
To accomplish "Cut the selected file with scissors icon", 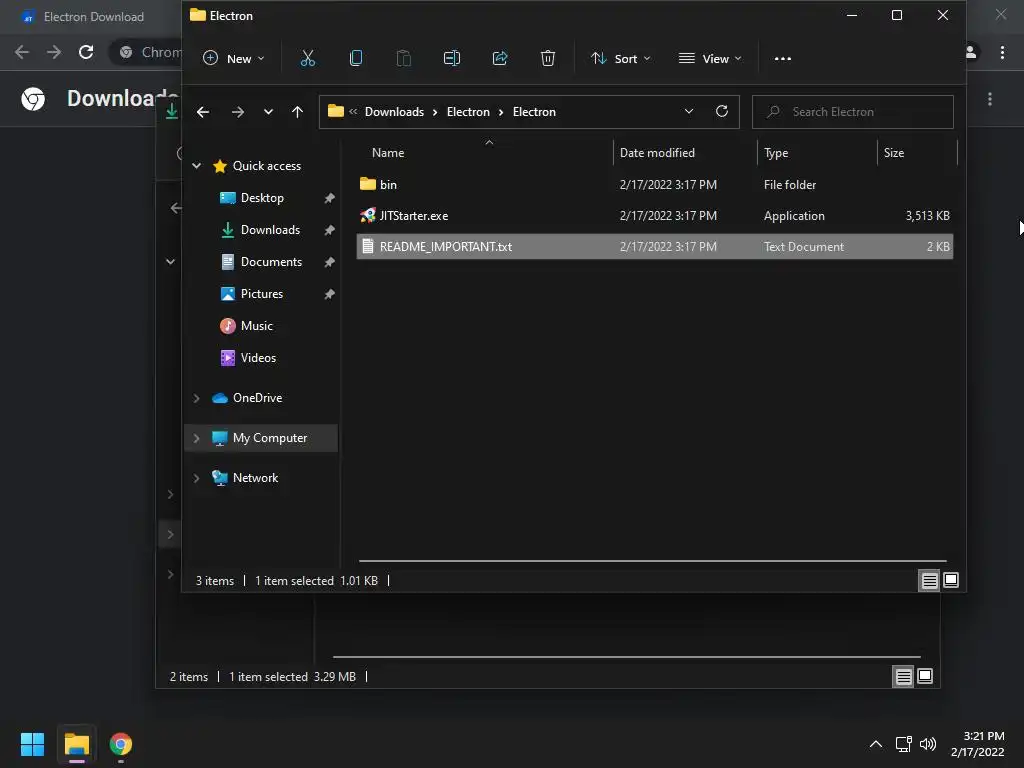I will [x=308, y=59].
